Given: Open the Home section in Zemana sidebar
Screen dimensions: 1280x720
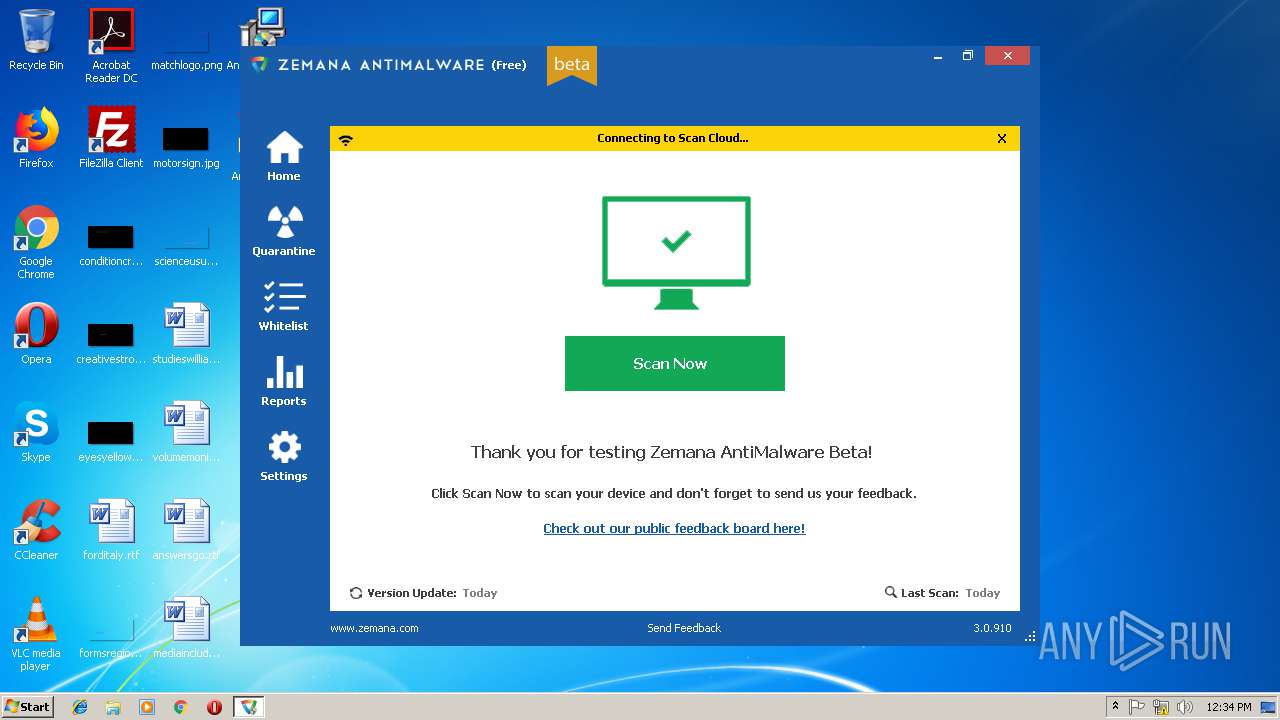Looking at the screenshot, I should (x=284, y=157).
